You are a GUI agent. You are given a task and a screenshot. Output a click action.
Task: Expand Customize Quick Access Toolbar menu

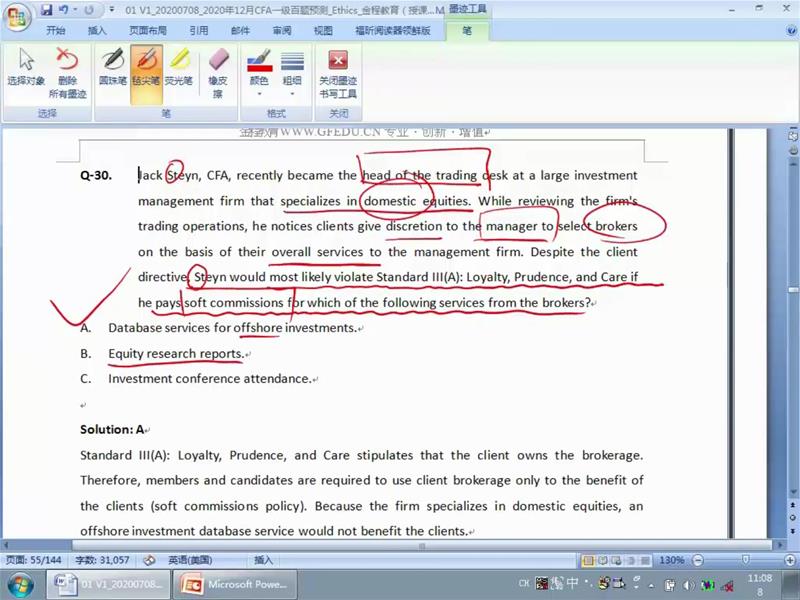click(112, 10)
